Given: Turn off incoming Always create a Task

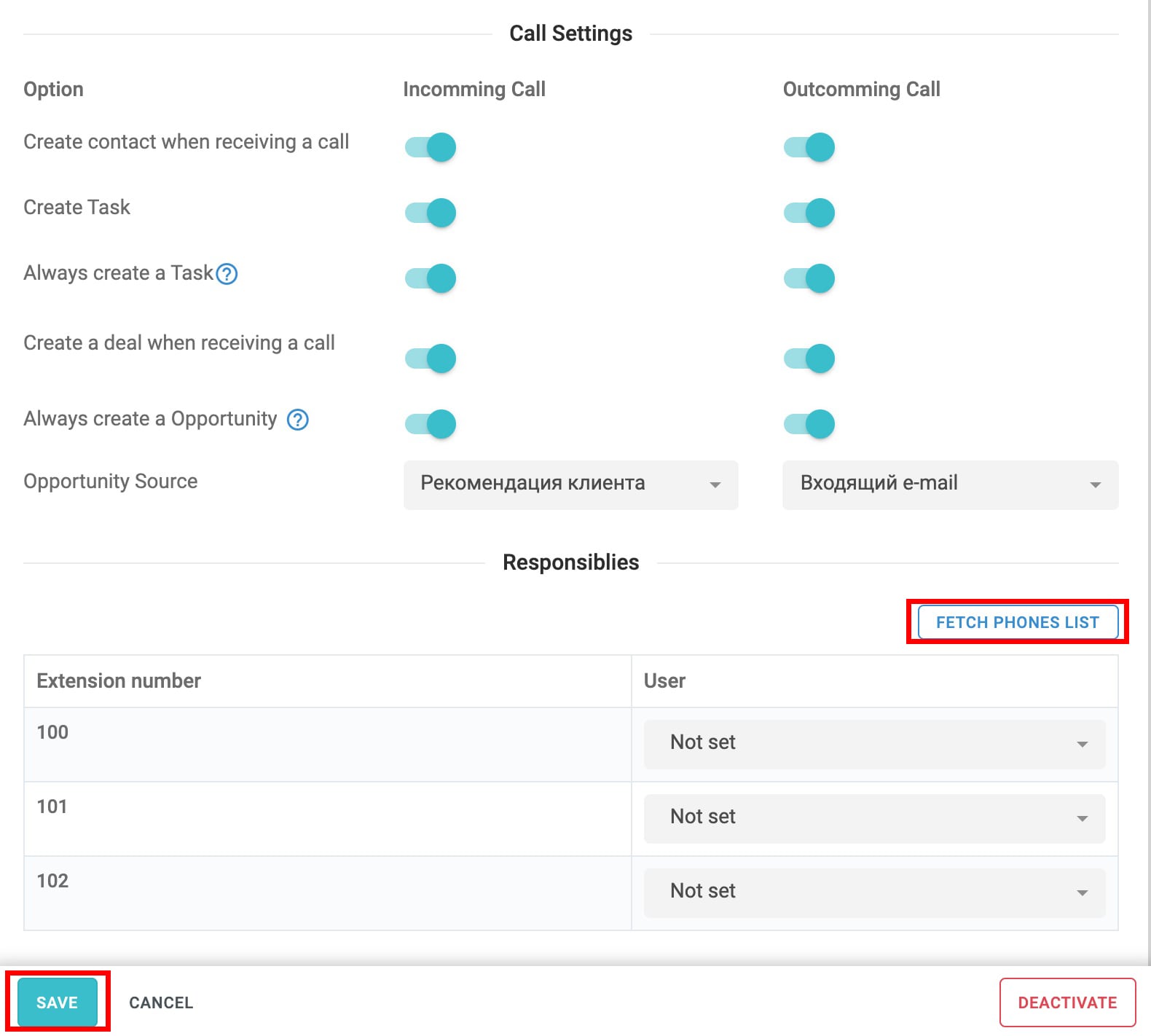Looking at the screenshot, I should tap(431, 278).
